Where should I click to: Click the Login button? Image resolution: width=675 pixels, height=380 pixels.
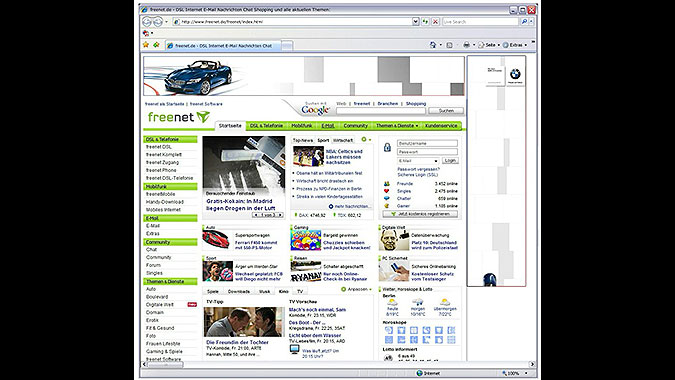click(x=450, y=161)
